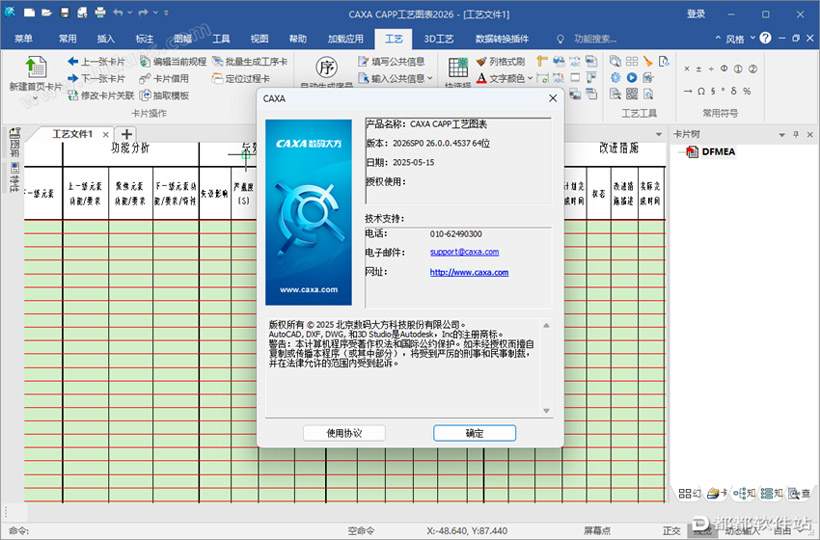This screenshot has width=820, height=540.
Task: Click the blue gear icon in 工艺工具
Action: point(616,78)
